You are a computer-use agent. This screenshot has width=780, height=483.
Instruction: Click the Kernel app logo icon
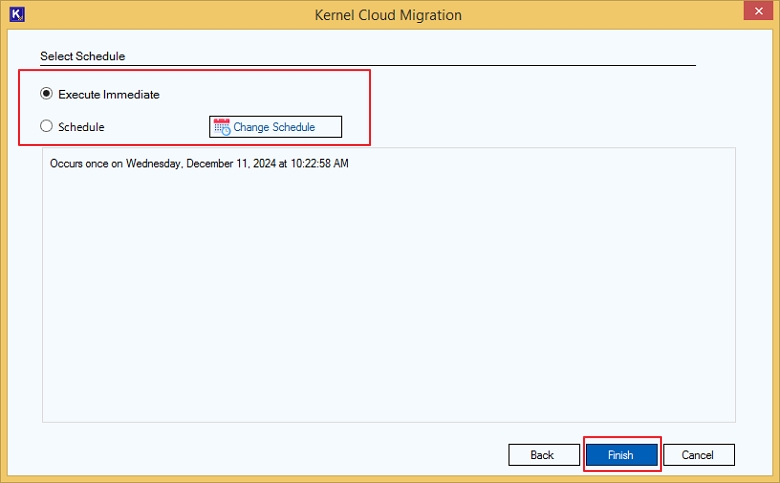(17, 14)
